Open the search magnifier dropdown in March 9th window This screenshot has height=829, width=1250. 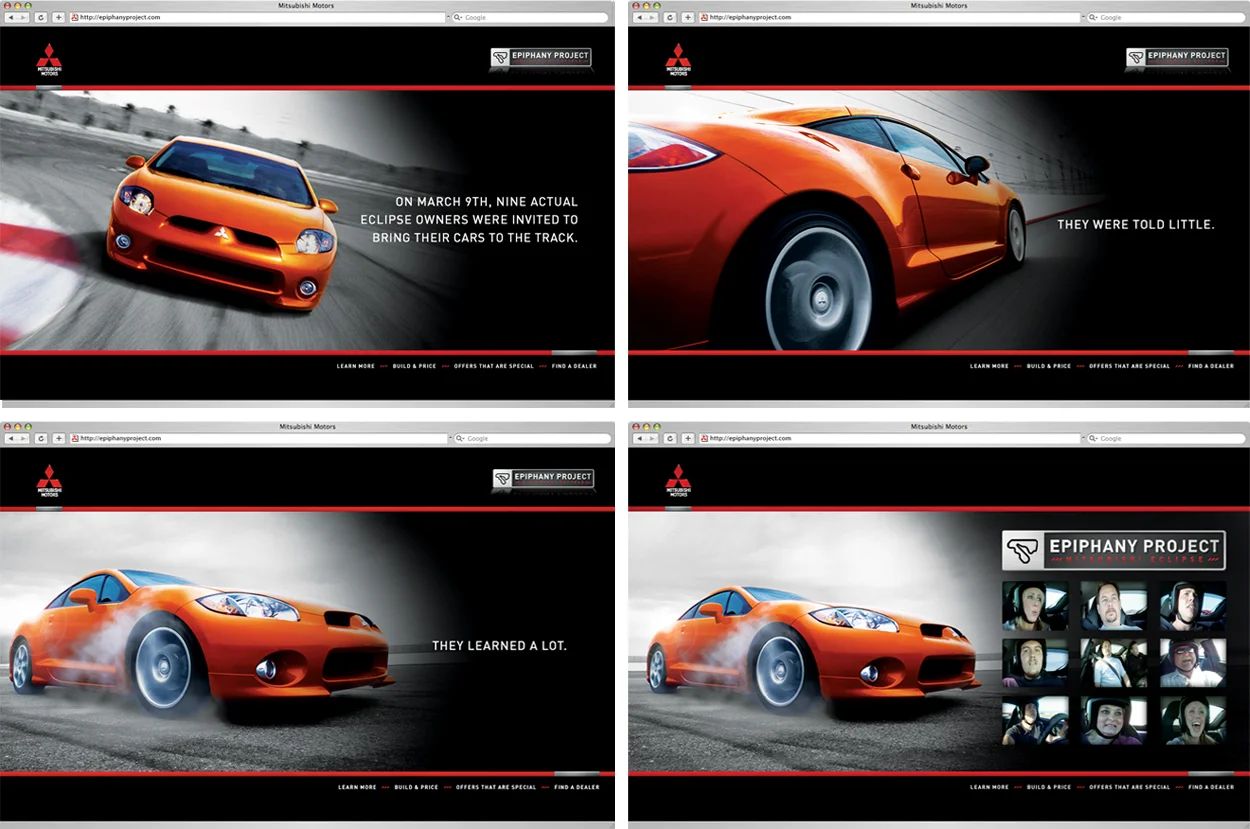[459, 18]
